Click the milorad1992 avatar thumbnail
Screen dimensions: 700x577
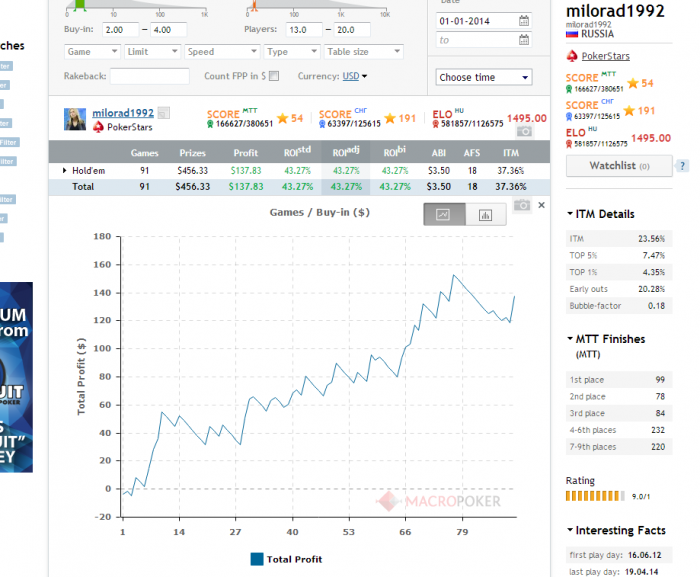[x=75, y=119]
